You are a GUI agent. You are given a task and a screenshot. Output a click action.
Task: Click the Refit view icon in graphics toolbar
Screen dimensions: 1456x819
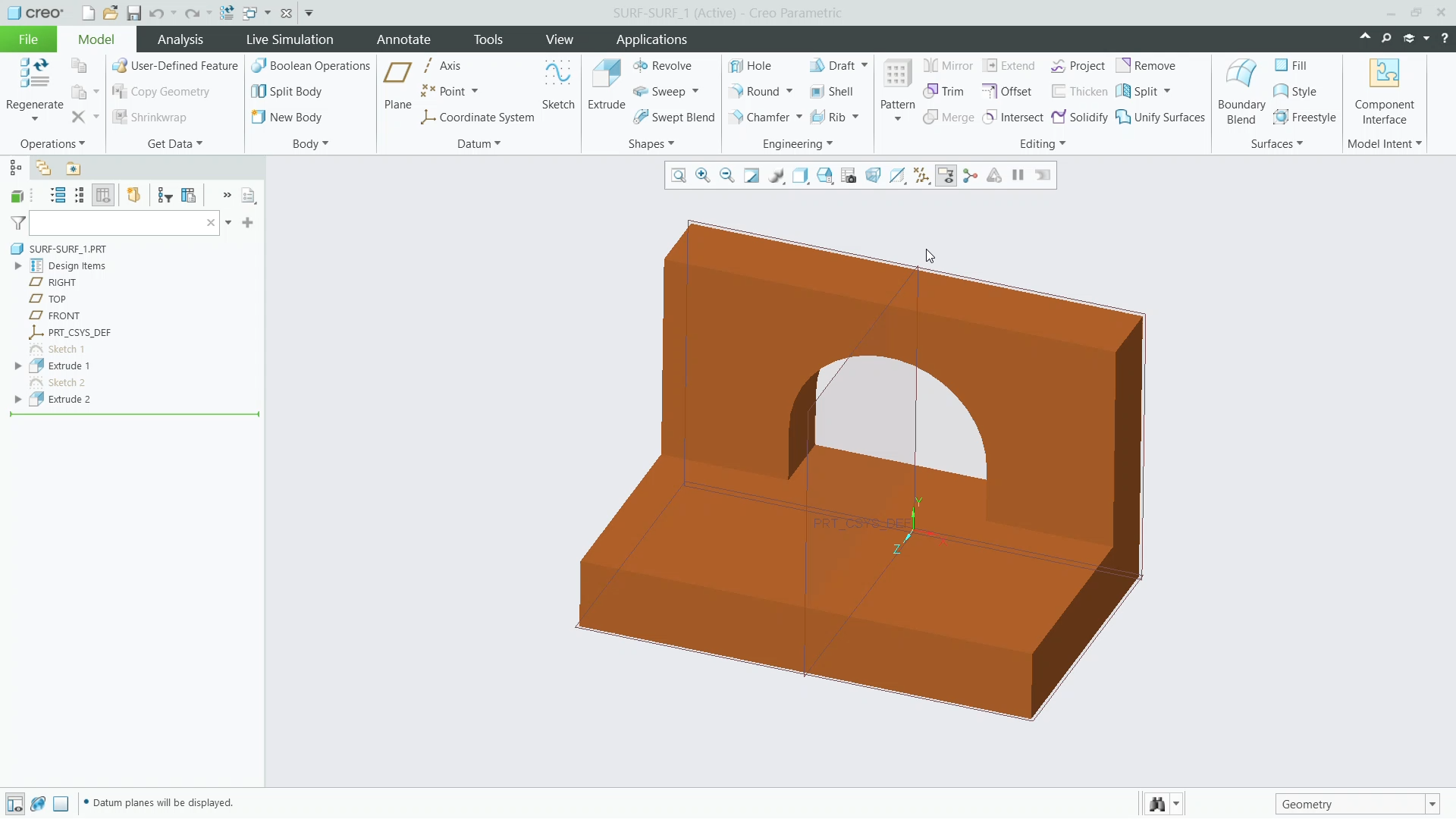tap(679, 176)
